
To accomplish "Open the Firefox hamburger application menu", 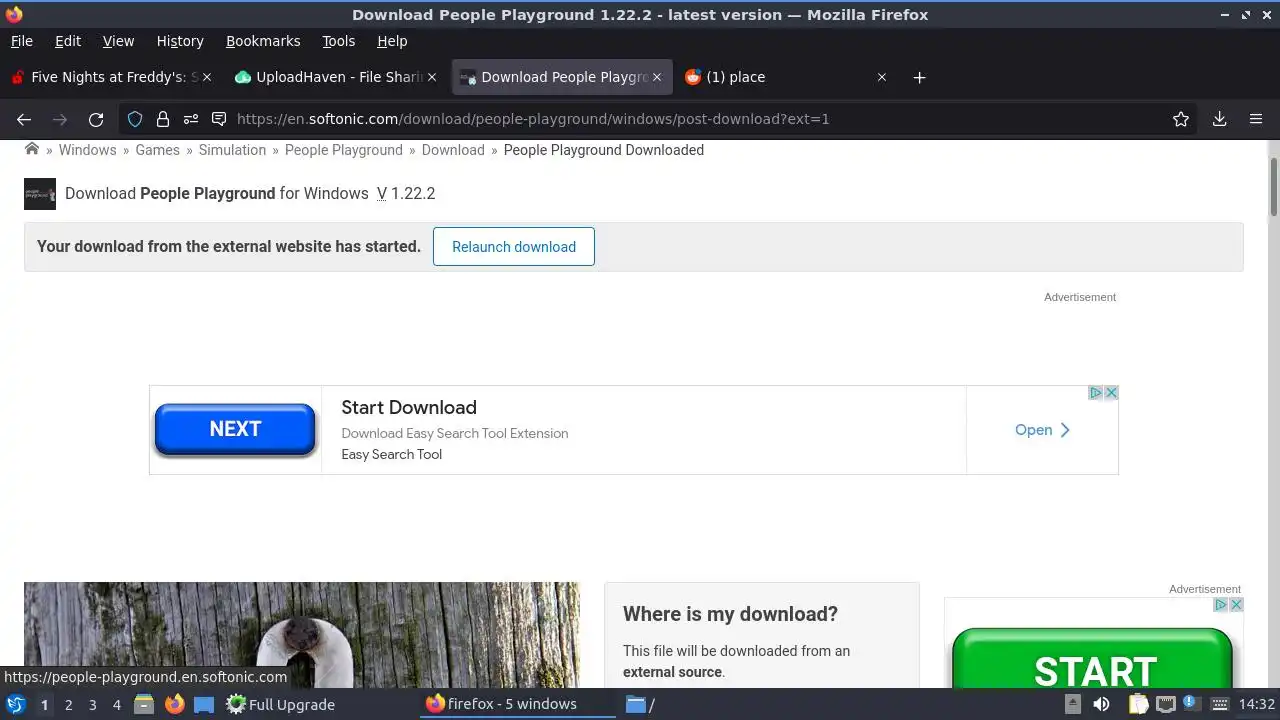I will [x=1256, y=119].
